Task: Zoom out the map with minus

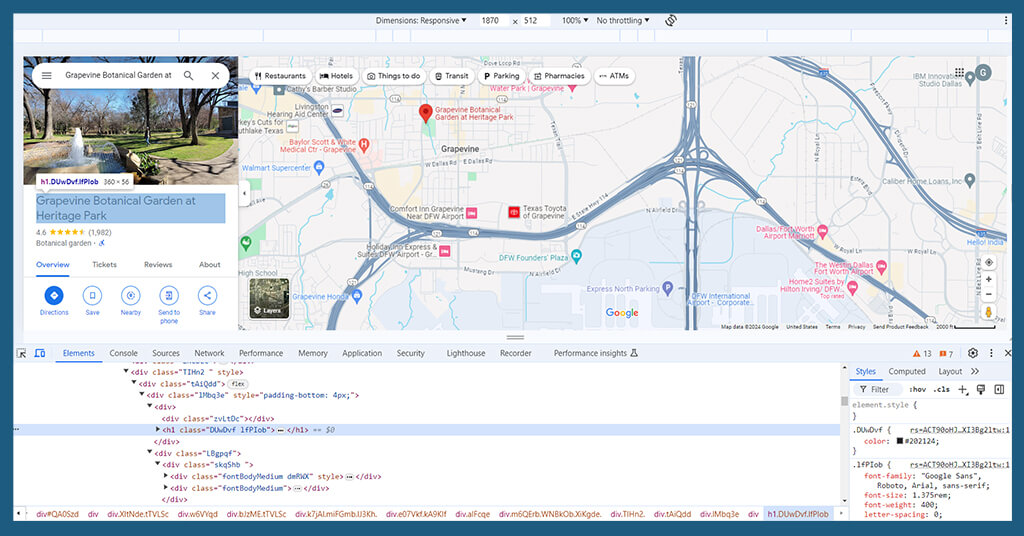Action: 989,294
